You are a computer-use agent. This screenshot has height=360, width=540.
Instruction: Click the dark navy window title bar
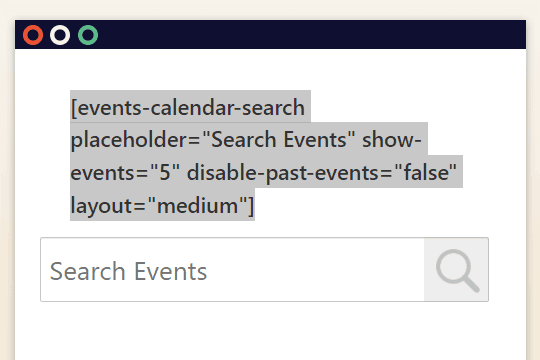270,34
